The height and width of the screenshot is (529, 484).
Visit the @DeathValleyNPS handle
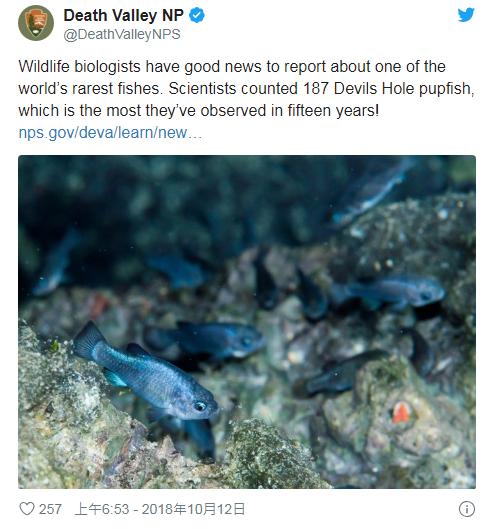pyautogui.click(x=122, y=34)
